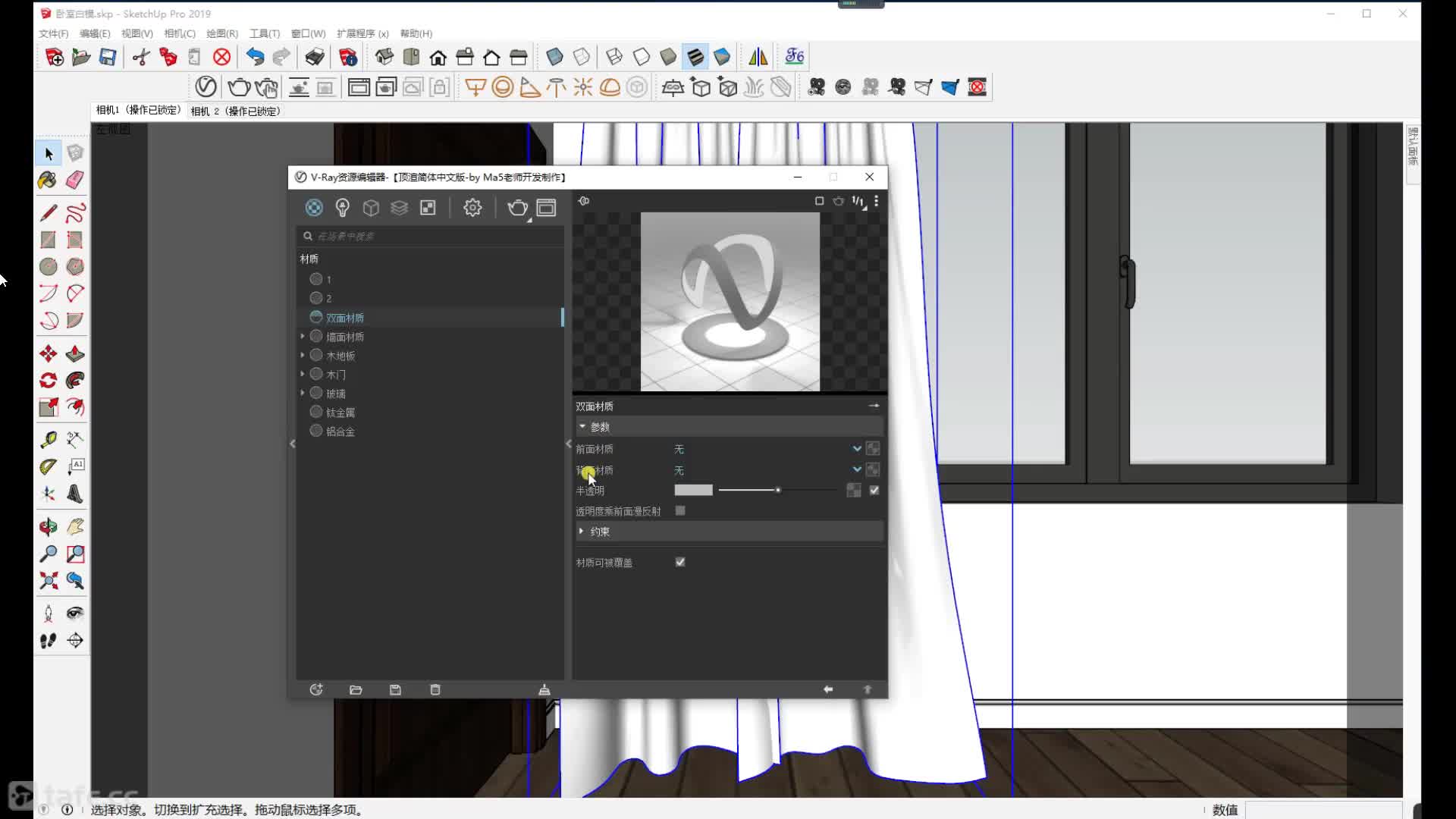Viewport: 1456px width, 819px height.
Task: Expand the 木门 material arrow
Action: tap(303, 374)
